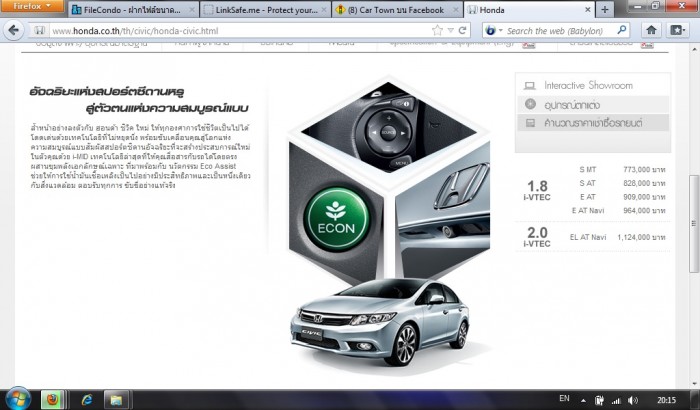Click the calculator icon beside คำนวณราคาเช่าซื้อรถยนต์

tap(530, 122)
